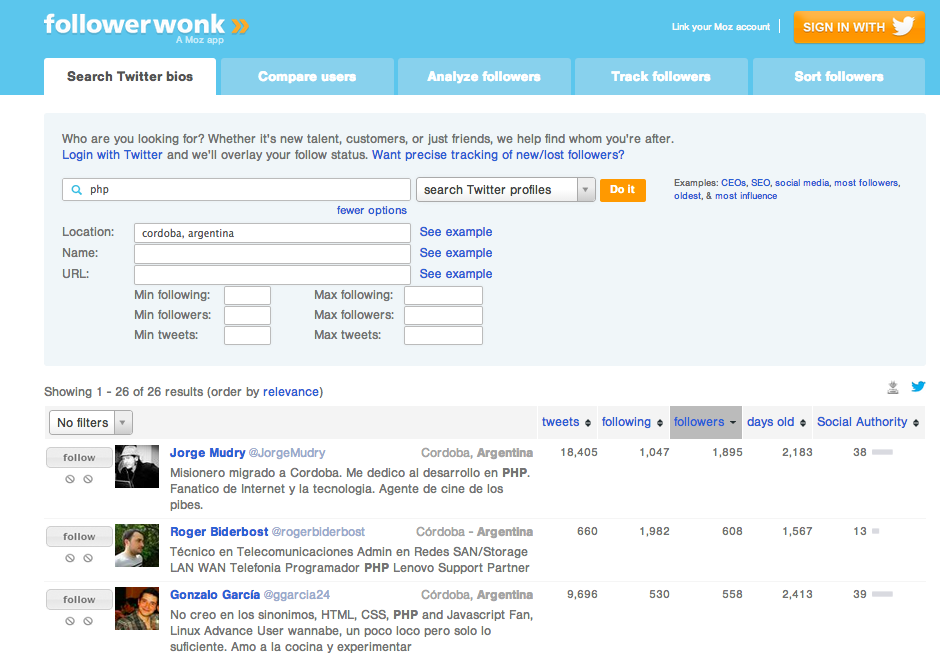
Task: Click the followerwonk logo
Action: tap(146, 28)
